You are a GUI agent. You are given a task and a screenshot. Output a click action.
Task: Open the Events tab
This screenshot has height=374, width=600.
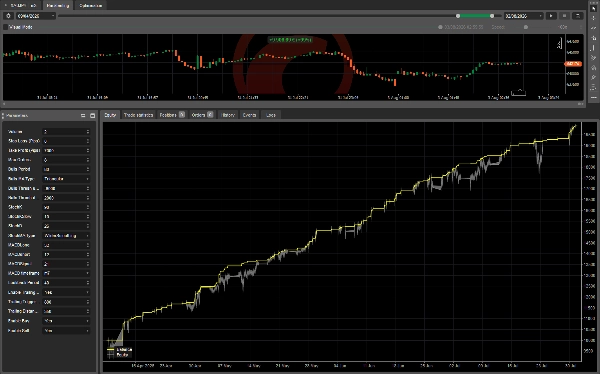[249, 115]
